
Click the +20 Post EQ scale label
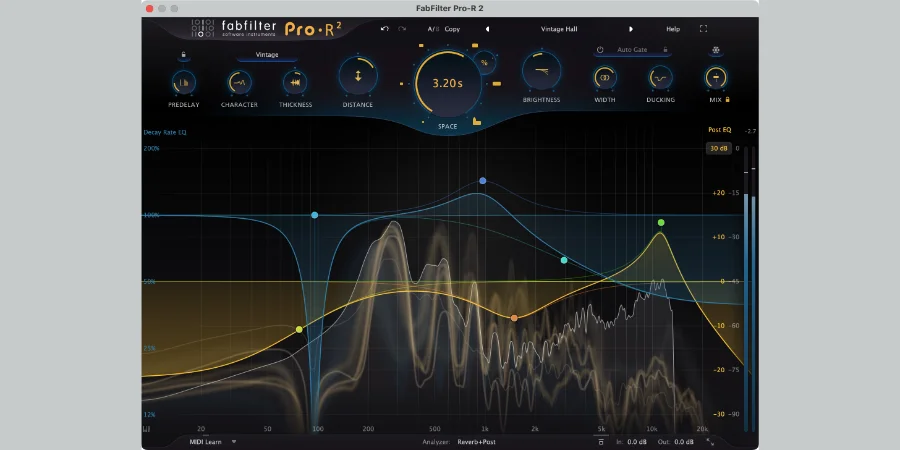click(718, 193)
